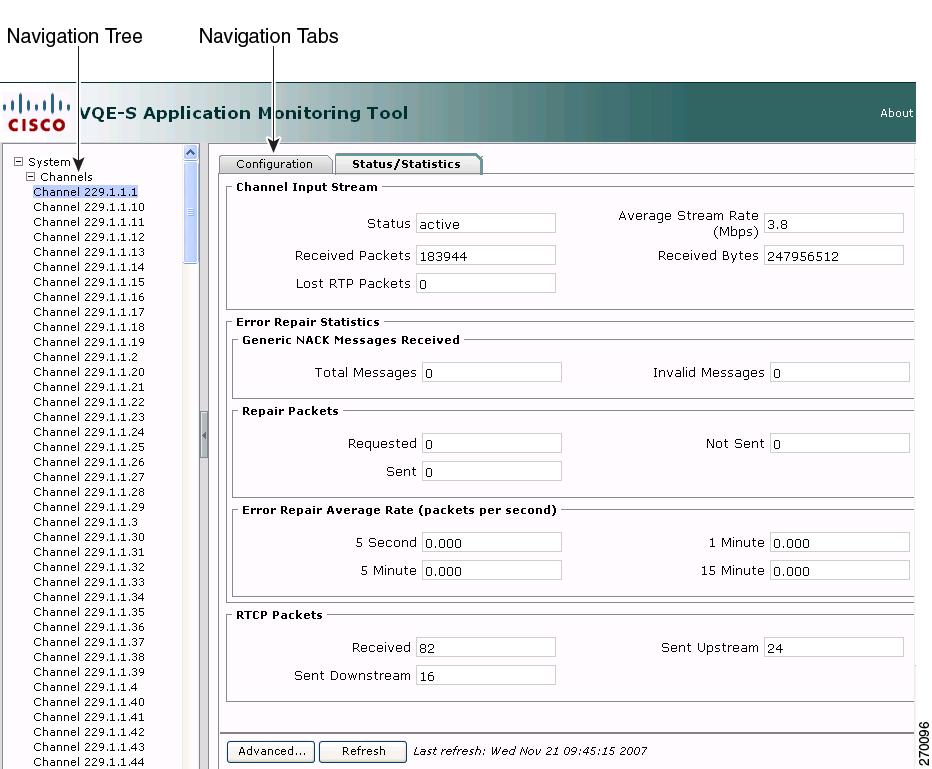Screen dimensions: 932x769
Task: Switch to the Configuration tab
Action: pos(274,164)
